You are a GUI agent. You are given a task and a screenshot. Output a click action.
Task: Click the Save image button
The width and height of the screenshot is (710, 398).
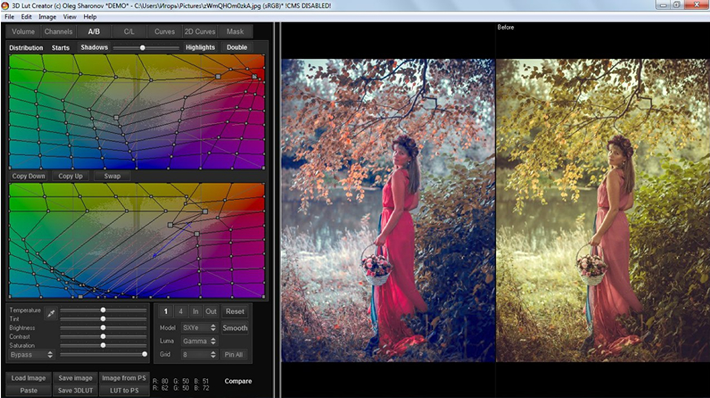click(x=75, y=378)
